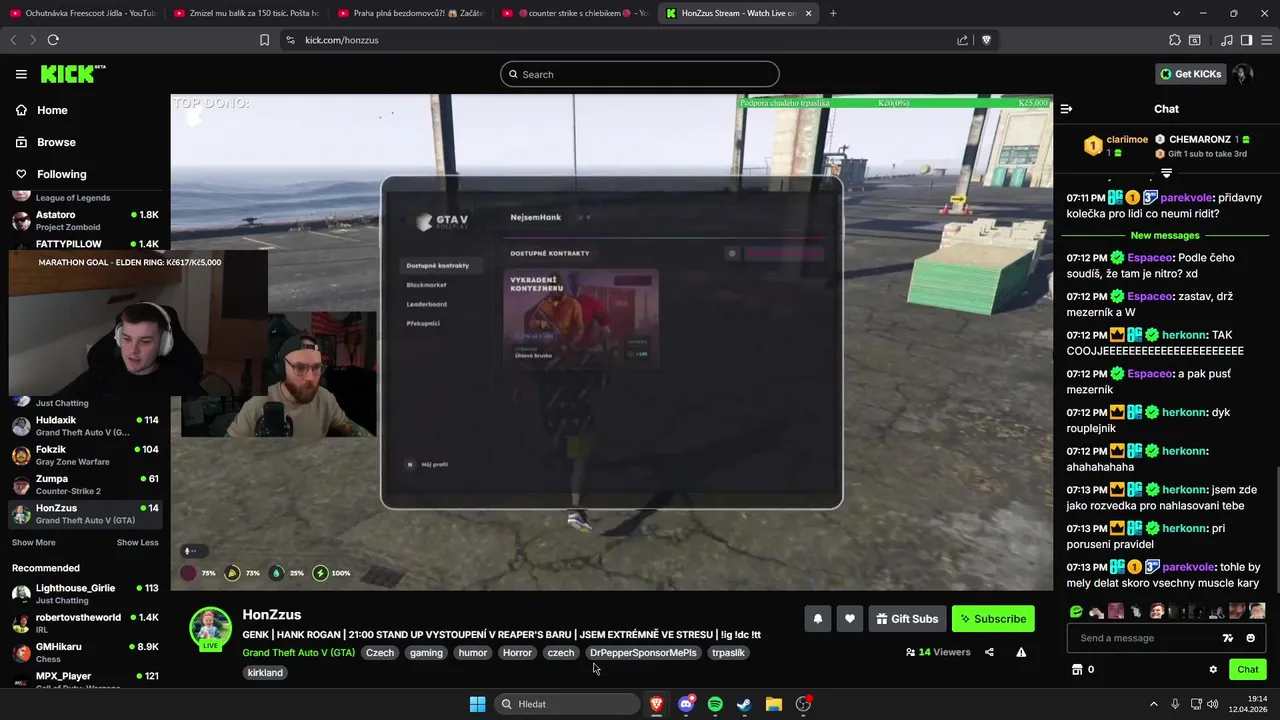The image size is (1280, 720).
Task: Click the Gift Subs button
Action: click(907, 619)
